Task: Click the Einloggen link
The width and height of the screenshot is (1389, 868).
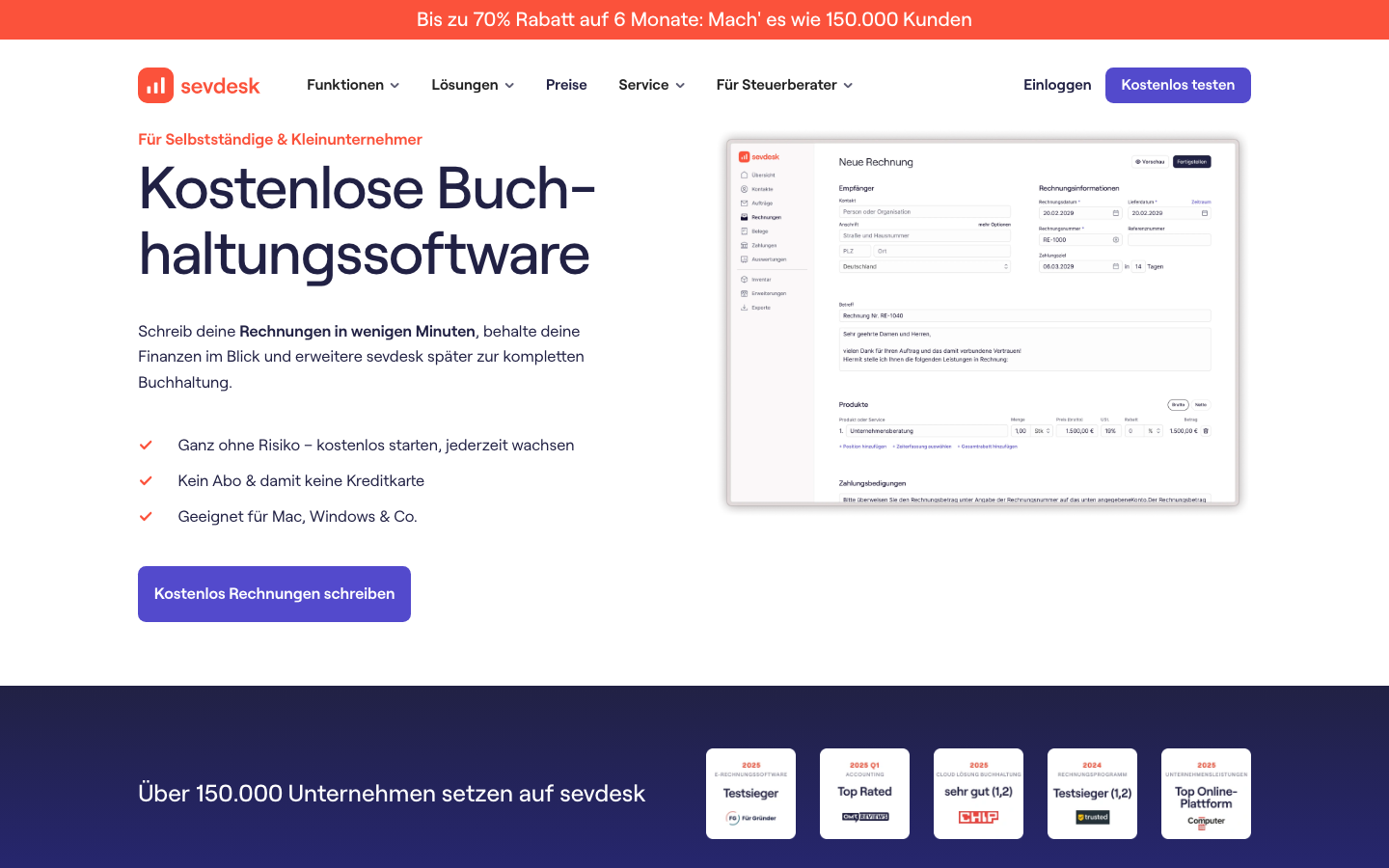Action: pyautogui.click(x=1057, y=85)
